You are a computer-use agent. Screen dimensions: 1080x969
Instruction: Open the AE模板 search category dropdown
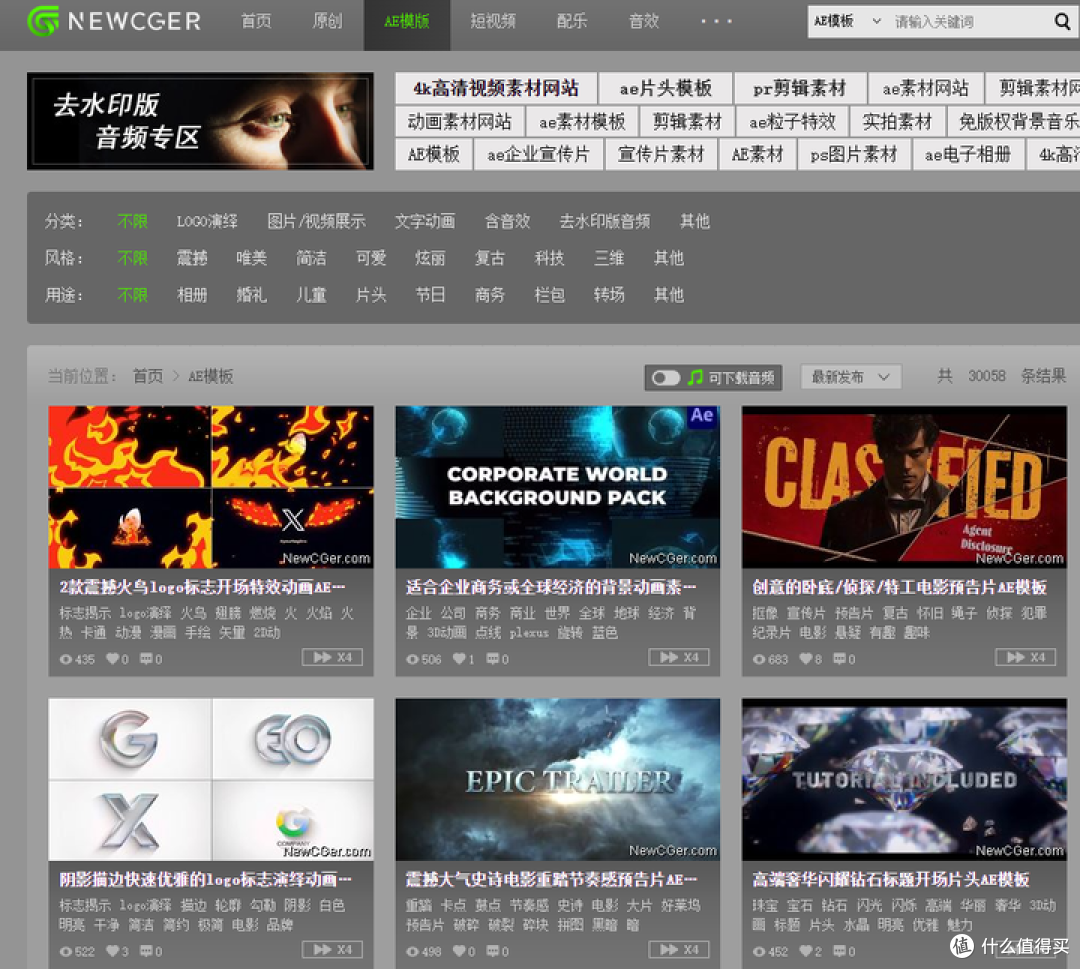847,21
